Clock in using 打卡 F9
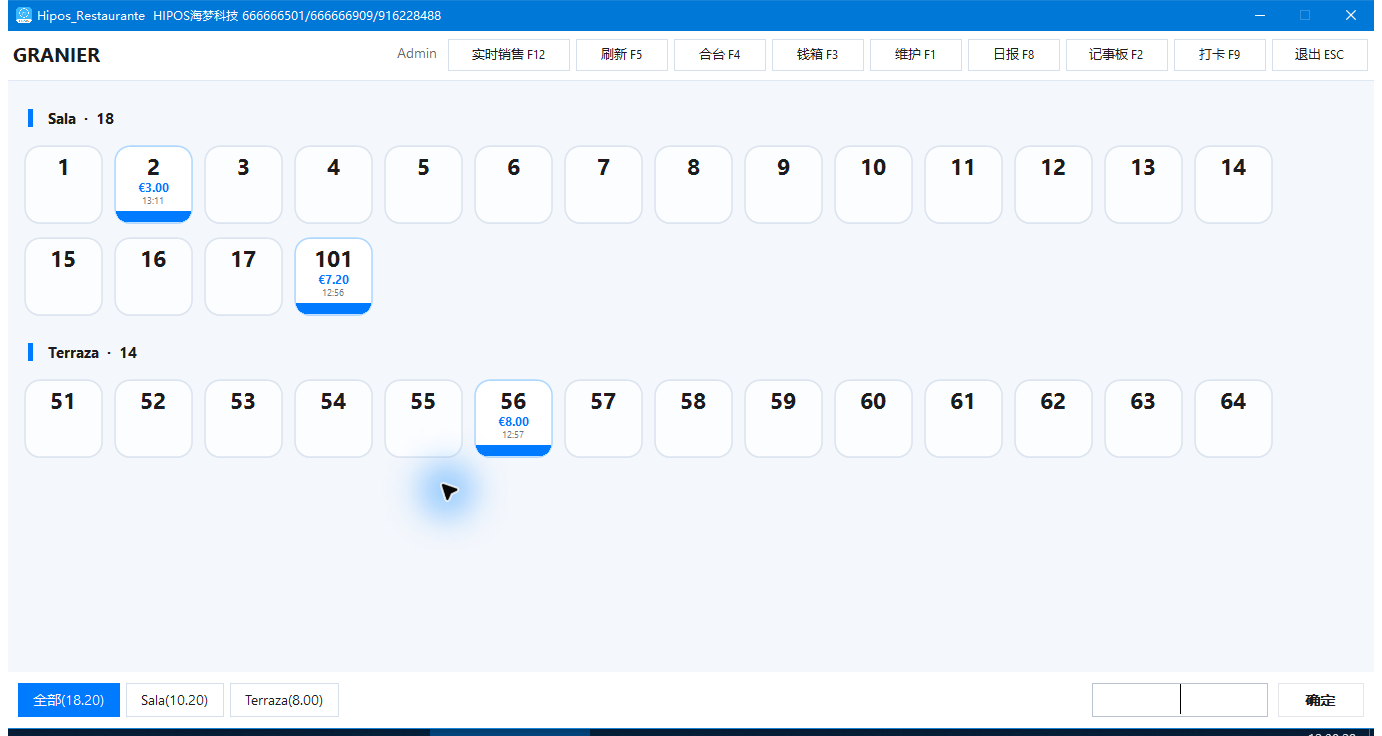This screenshot has height=736, width=1382. pyautogui.click(x=1220, y=55)
